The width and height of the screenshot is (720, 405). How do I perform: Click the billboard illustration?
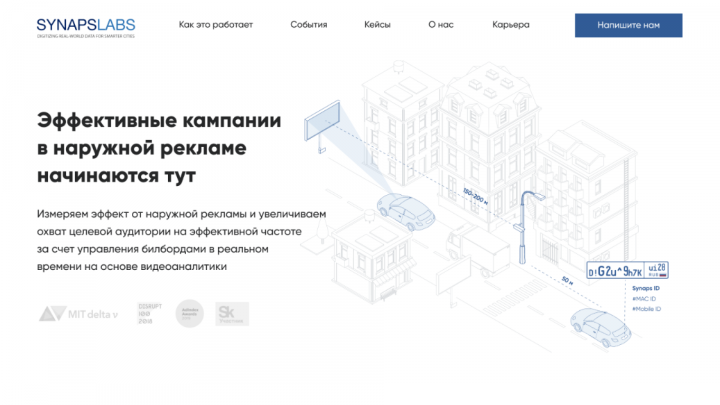[x=322, y=123]
